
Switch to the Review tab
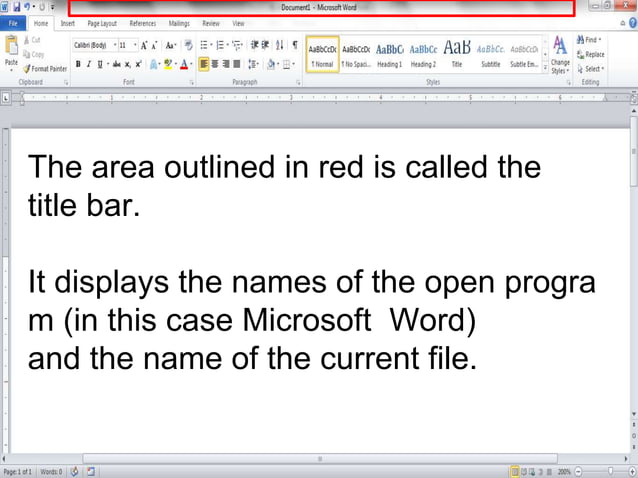coord(211,24)
